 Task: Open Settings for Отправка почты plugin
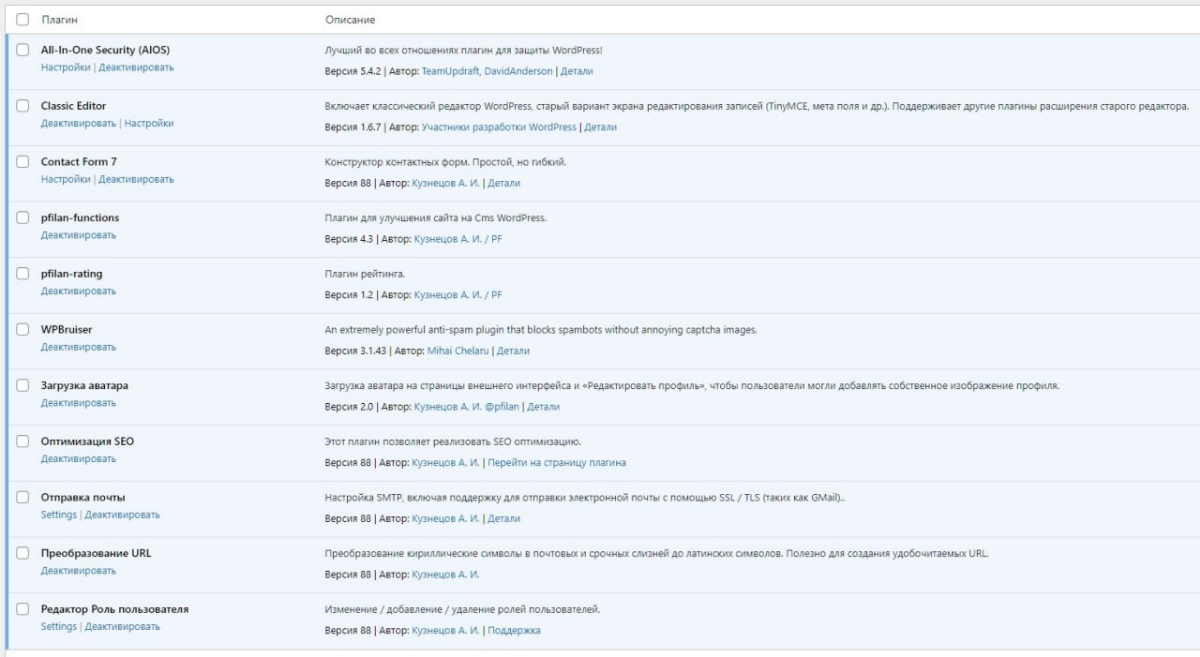pyautogui.click(x=58, y=515)
